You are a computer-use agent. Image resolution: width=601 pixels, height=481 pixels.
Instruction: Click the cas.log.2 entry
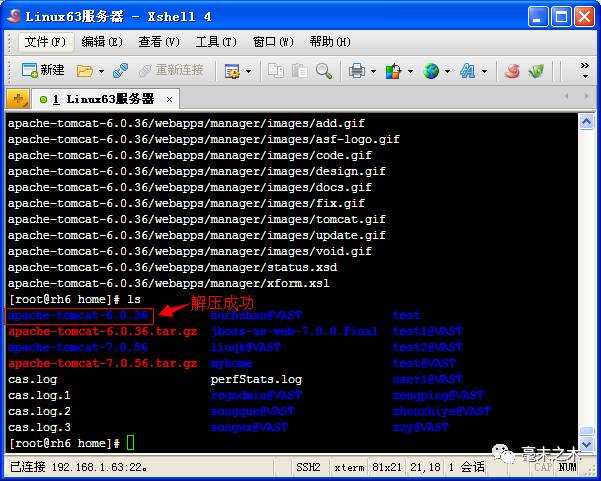[39, 412]
